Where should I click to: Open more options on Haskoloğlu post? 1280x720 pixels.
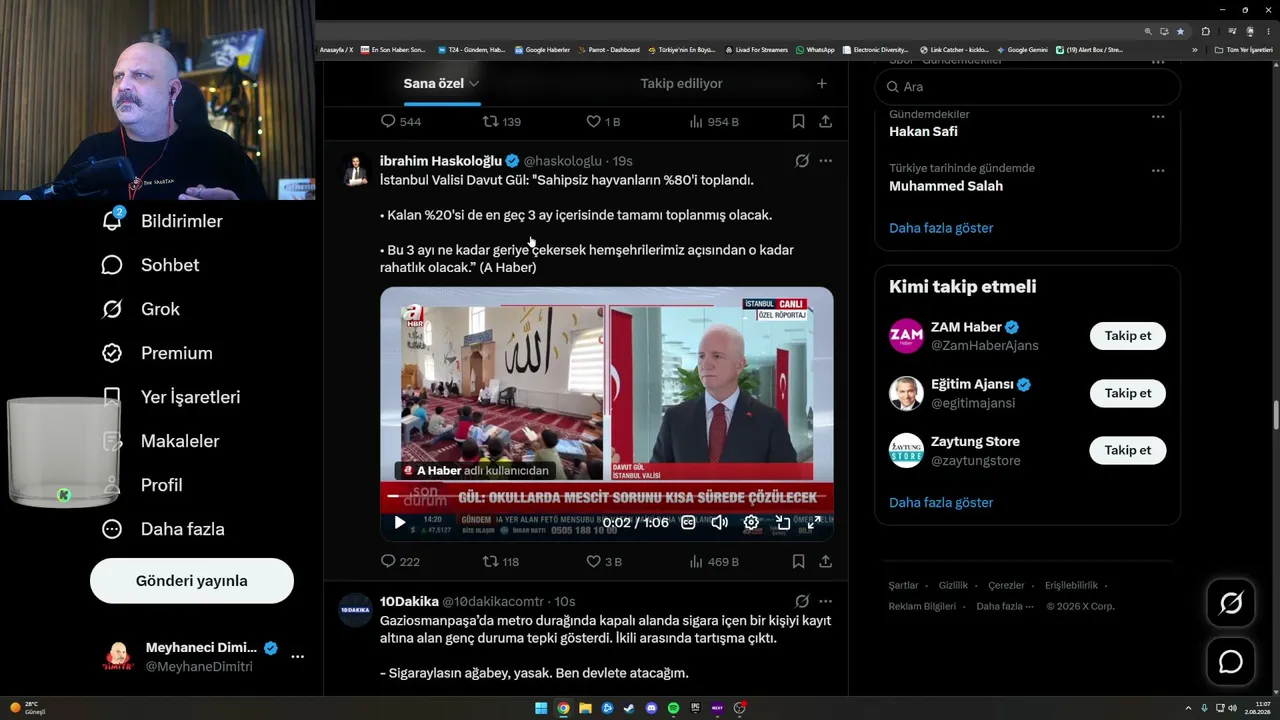[825, 161]
